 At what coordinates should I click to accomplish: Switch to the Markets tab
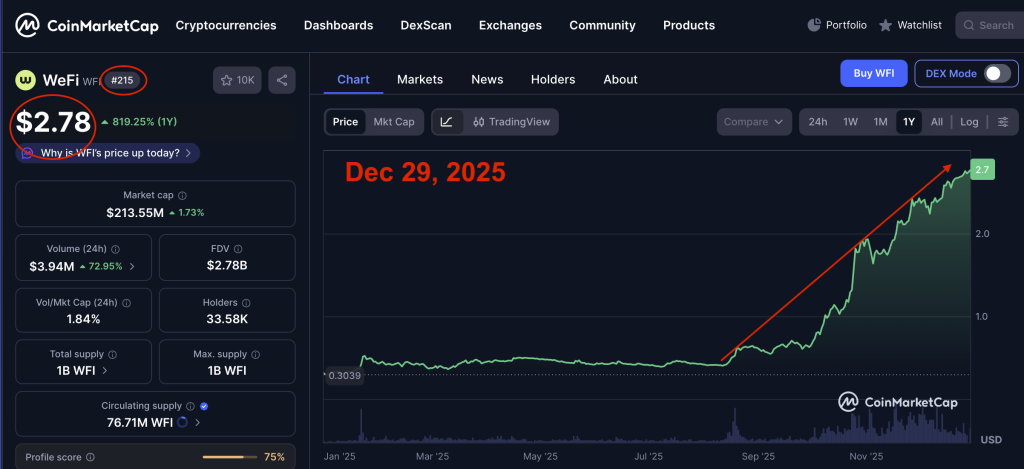pyautogui.click(x=420, y=79)
